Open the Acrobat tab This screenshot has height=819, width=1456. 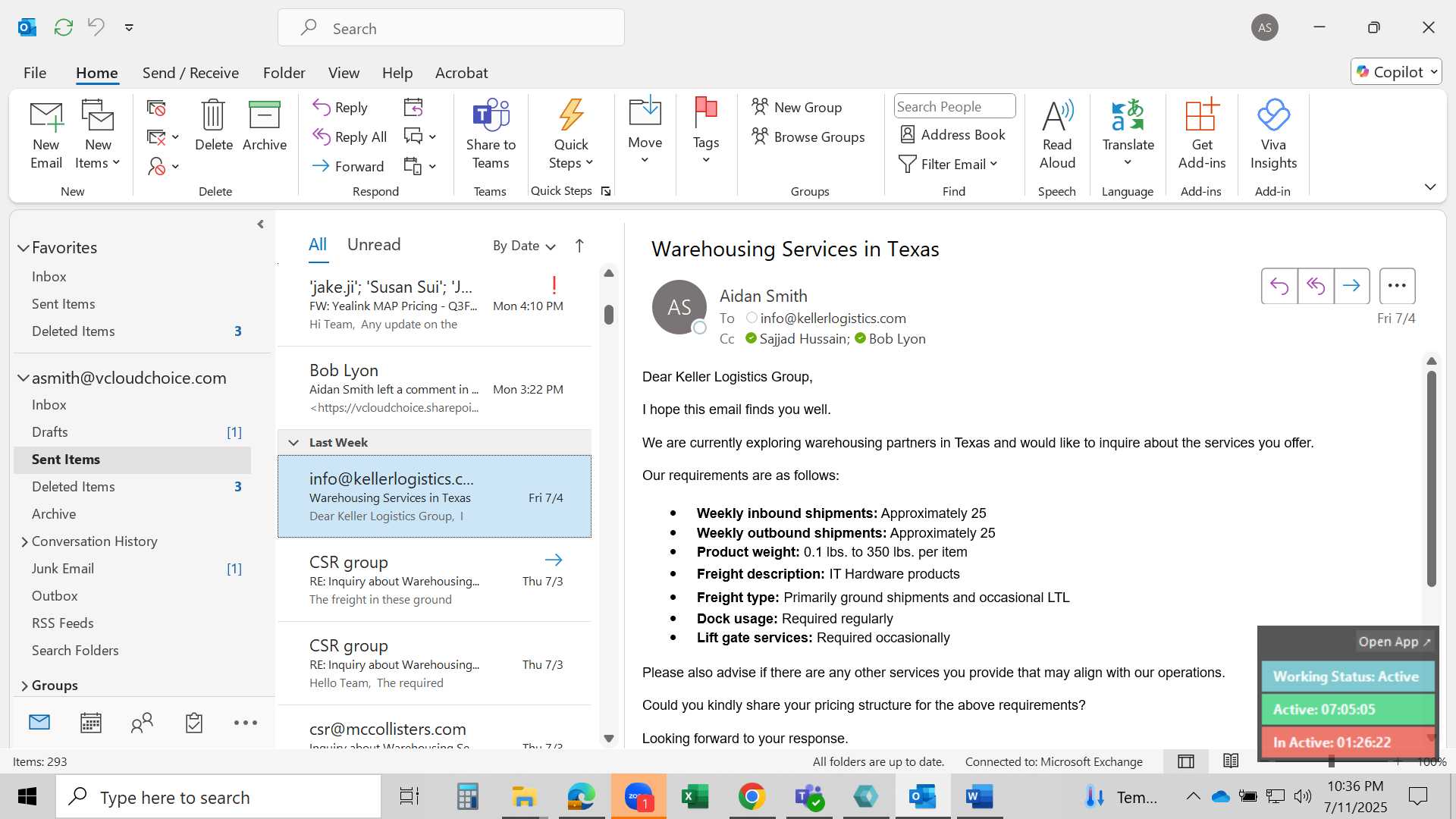[x=461, y=73]
